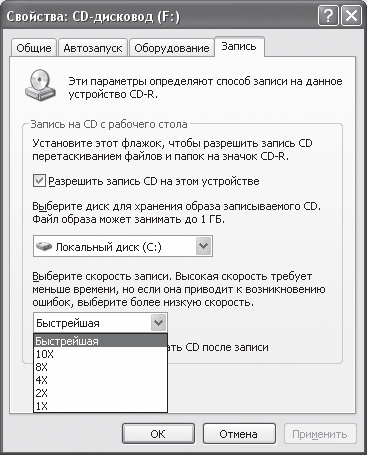Collapse the write speed dropdown arrow

[x=158, y=323]
